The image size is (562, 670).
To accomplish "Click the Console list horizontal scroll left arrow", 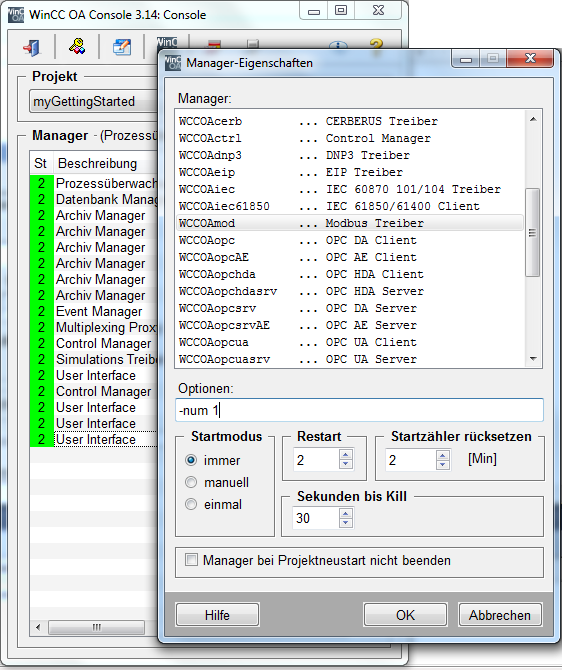I will (x=38, y=627).
